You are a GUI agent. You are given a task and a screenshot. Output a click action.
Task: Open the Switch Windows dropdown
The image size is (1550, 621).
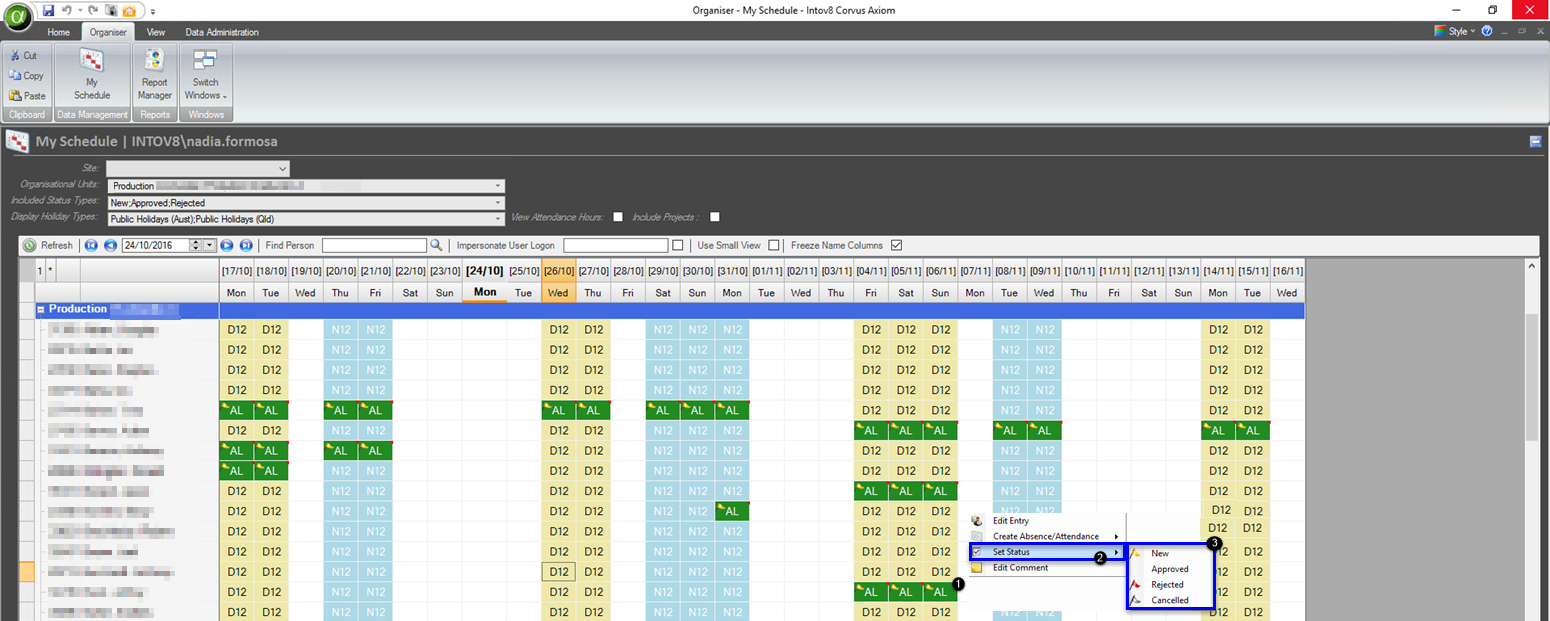tap(205, 75)
